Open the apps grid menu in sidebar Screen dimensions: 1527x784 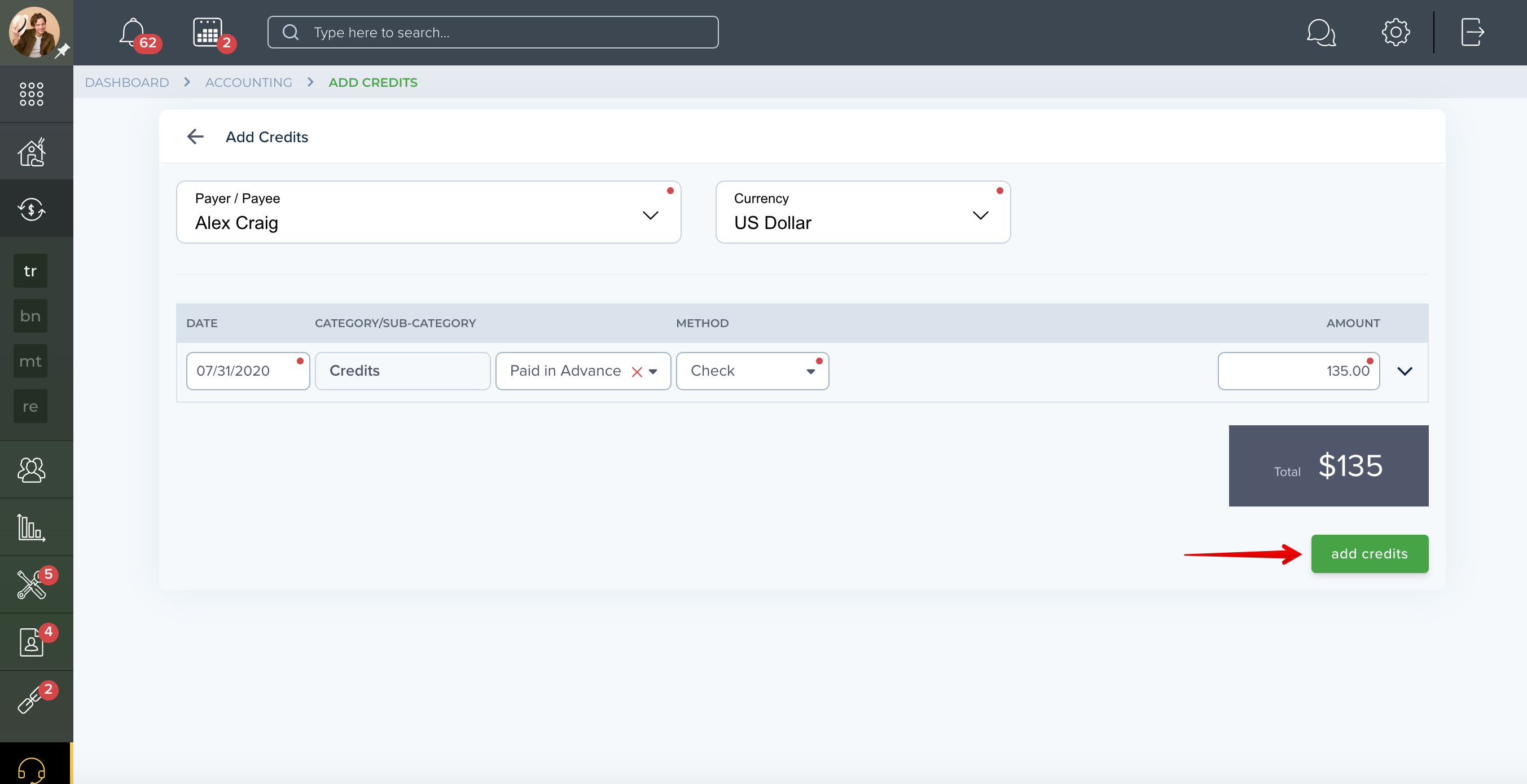click(32, 94)
